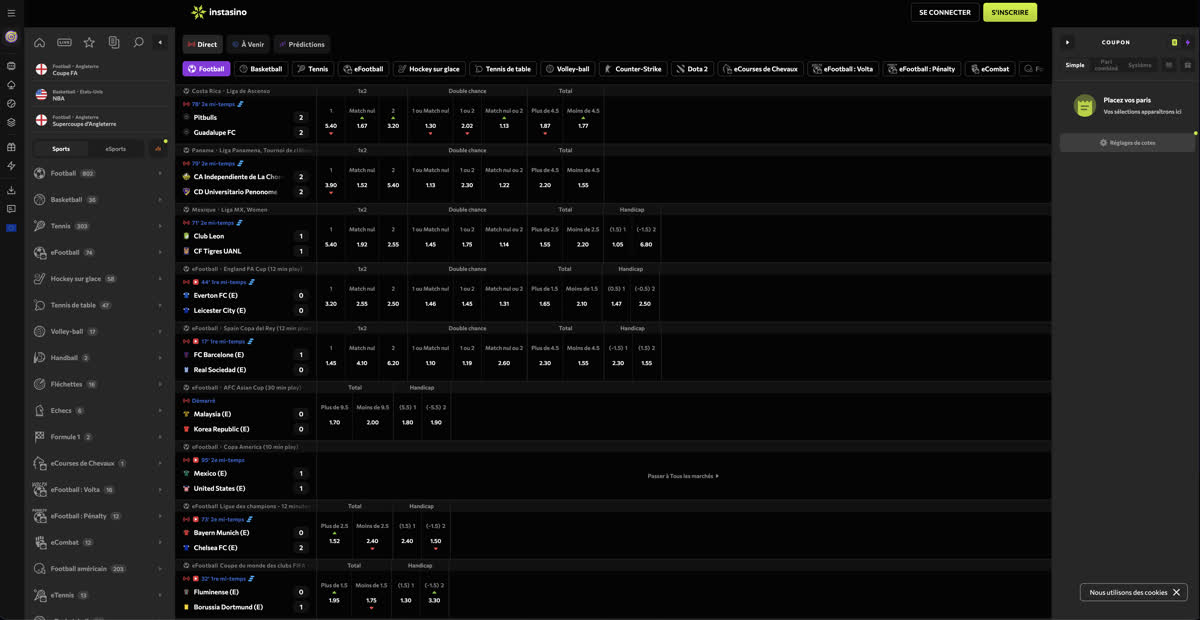Select the Dota 2 filter chip
The width and height of the screenshot is (1200, 620).
691,69
